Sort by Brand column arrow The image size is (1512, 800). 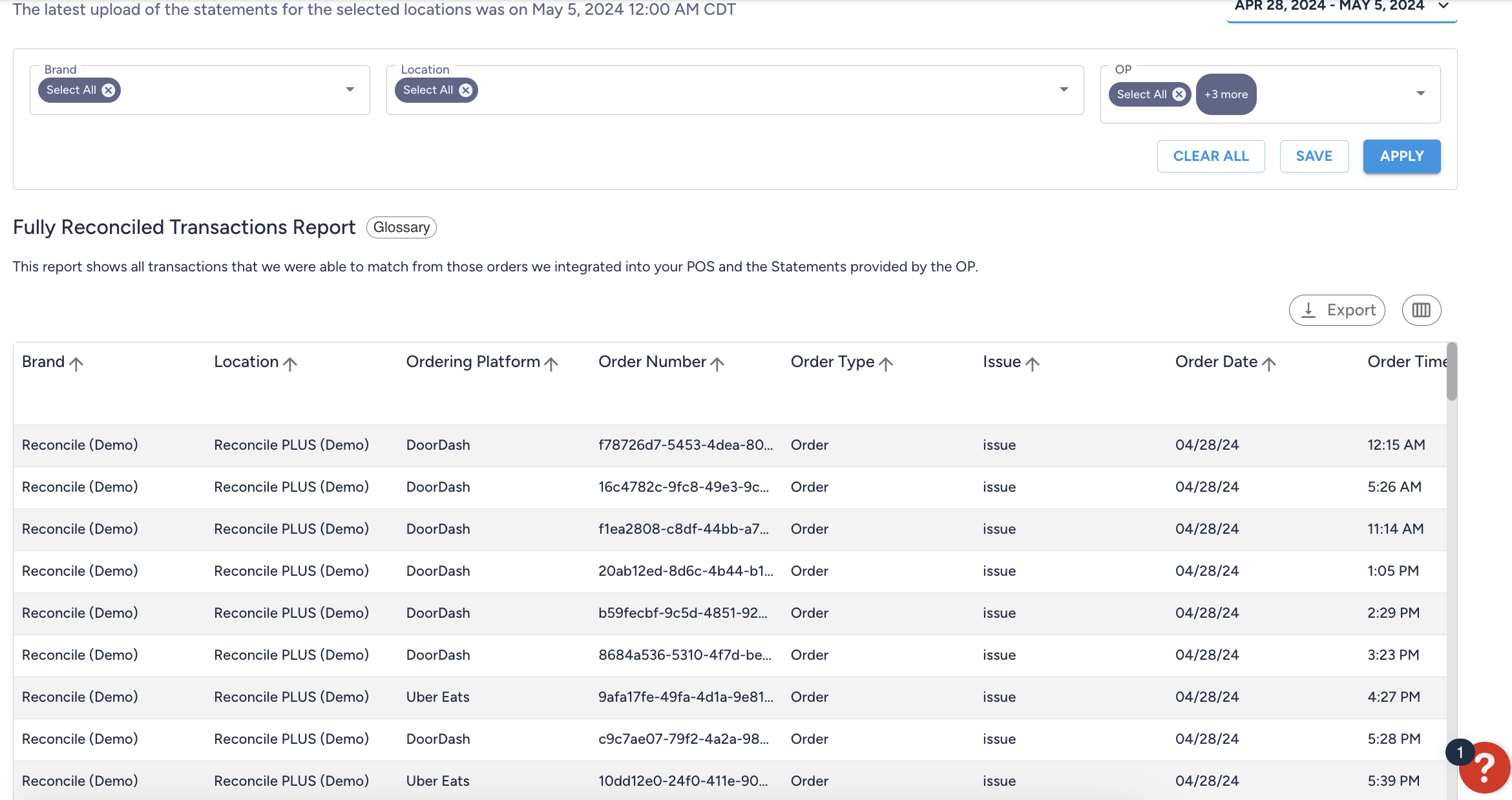[76, 364]
